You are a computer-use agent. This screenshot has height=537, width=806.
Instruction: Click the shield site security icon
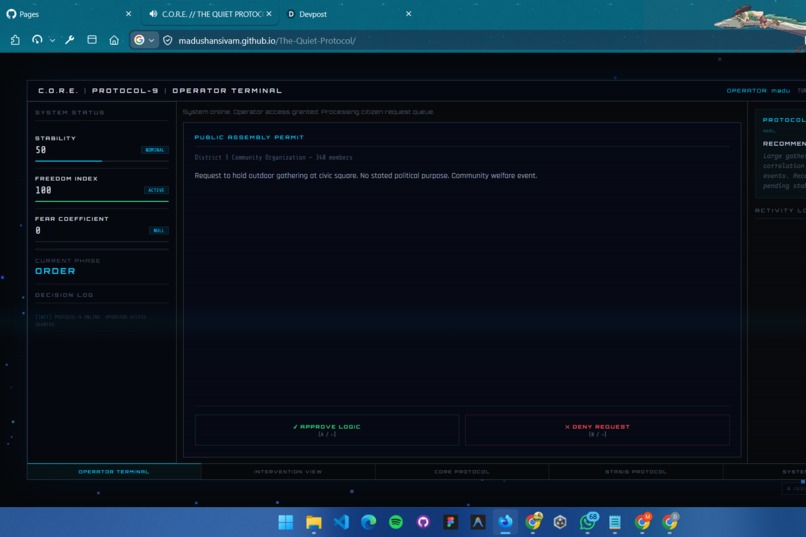[168, 40]
